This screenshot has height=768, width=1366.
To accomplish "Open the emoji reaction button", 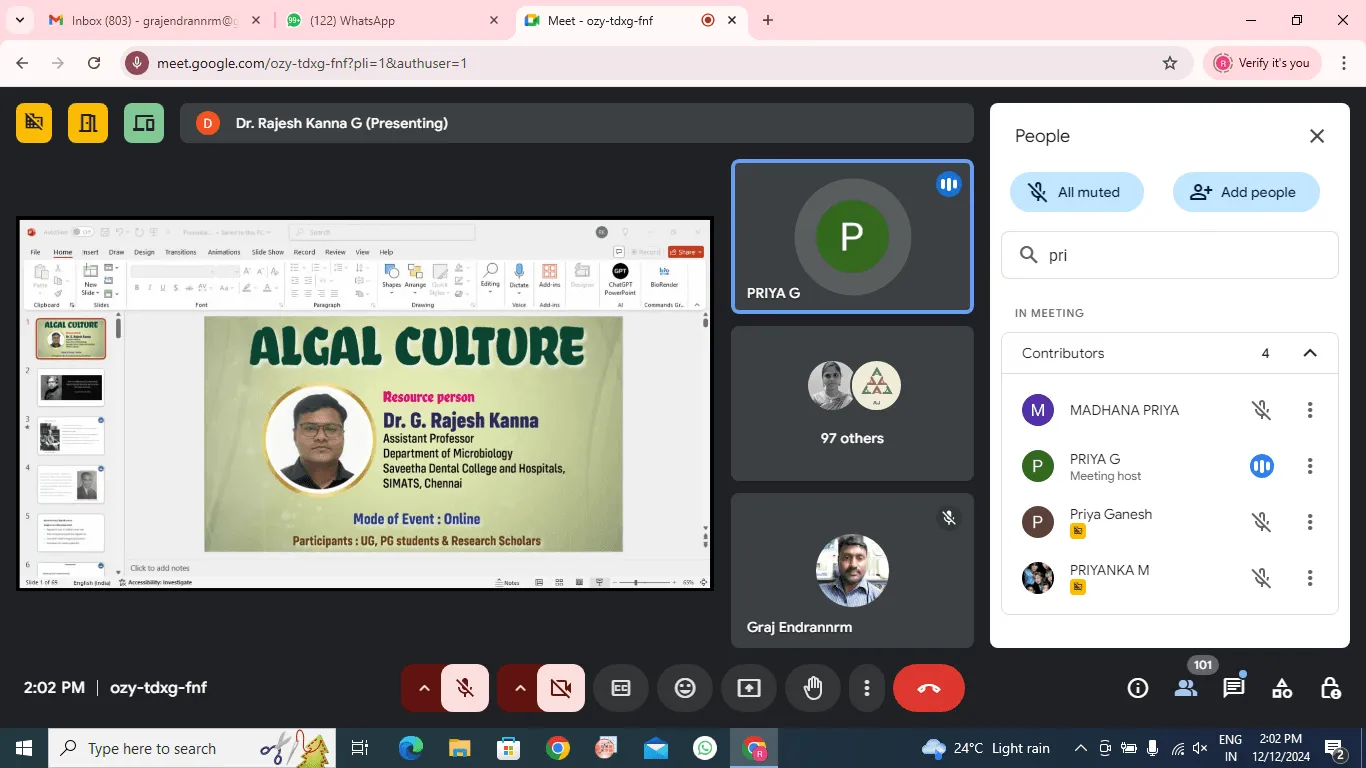I will [x=685, y=688].
